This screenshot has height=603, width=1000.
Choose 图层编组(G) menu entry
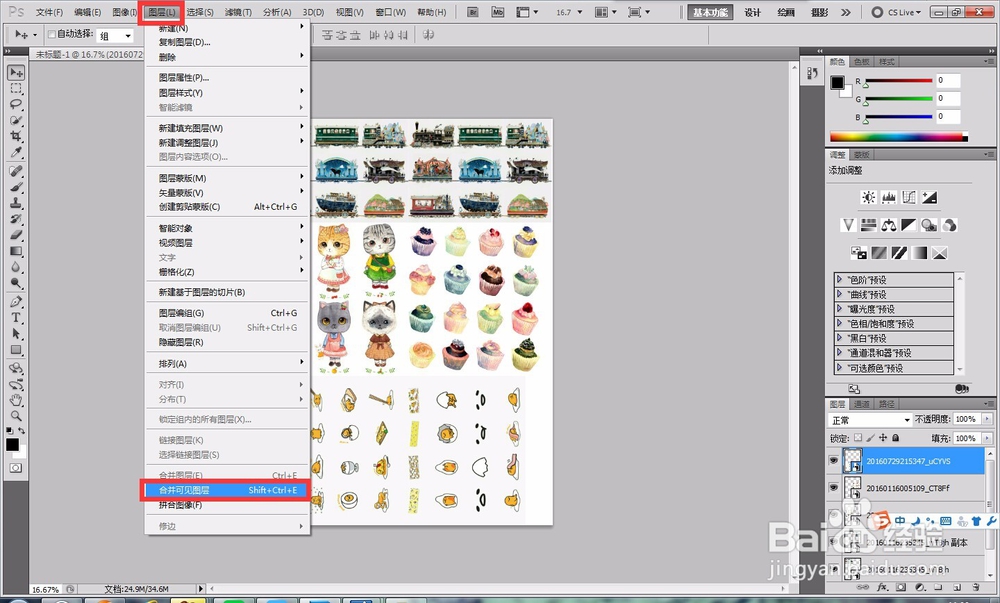point(227,313)
